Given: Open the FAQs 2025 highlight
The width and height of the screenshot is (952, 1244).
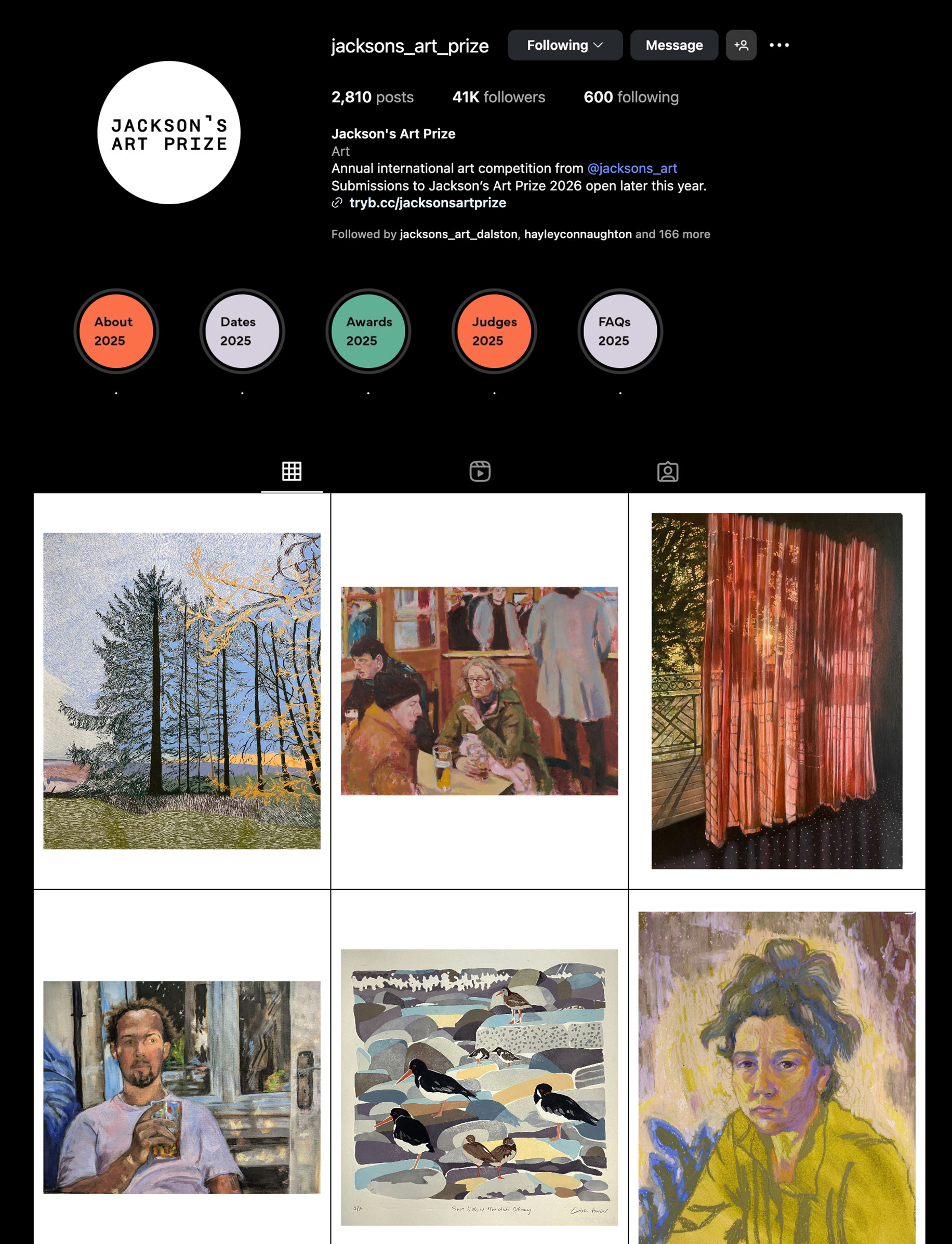Looking at the screenshot, I should coord(620,332).
